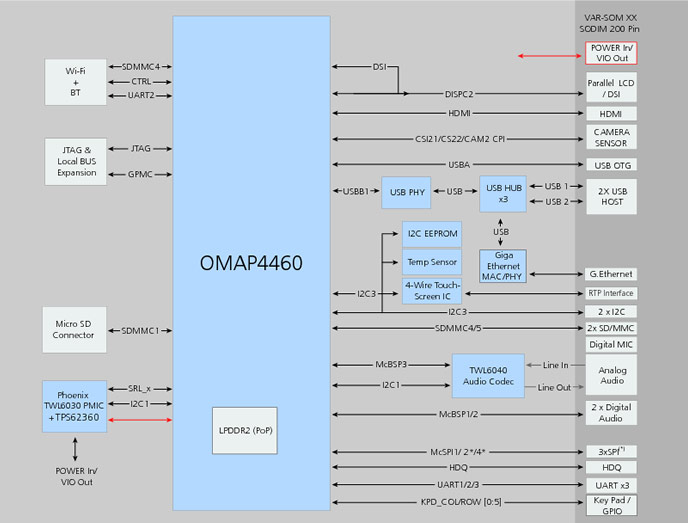The width and height of the screenshot is (688, 523).
Task: Click the Key Pad / GPIO pin box
Action: (x=611, y=505)
